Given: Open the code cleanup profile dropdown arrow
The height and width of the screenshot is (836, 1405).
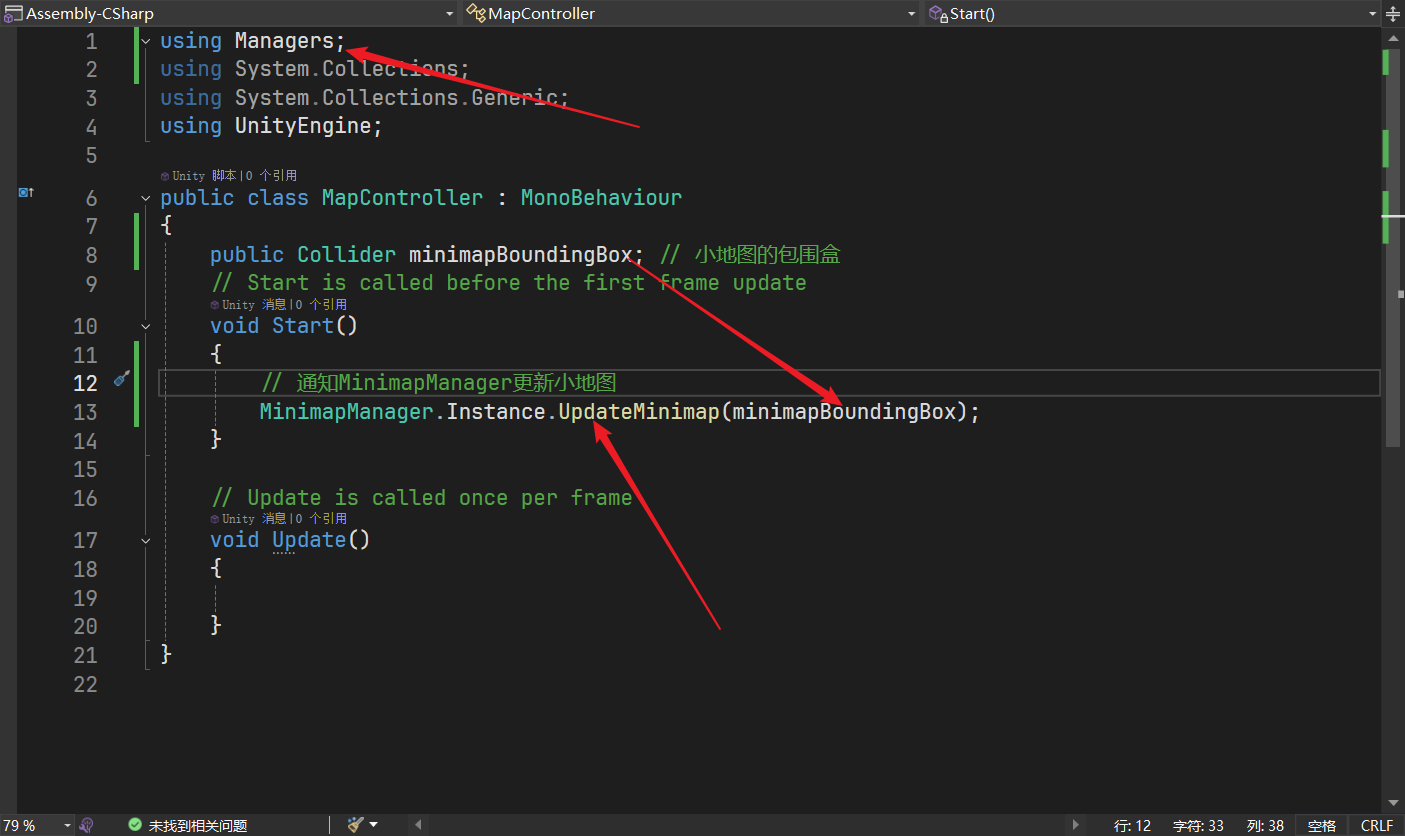Looking at the screenshot, I should pos(374,825).
